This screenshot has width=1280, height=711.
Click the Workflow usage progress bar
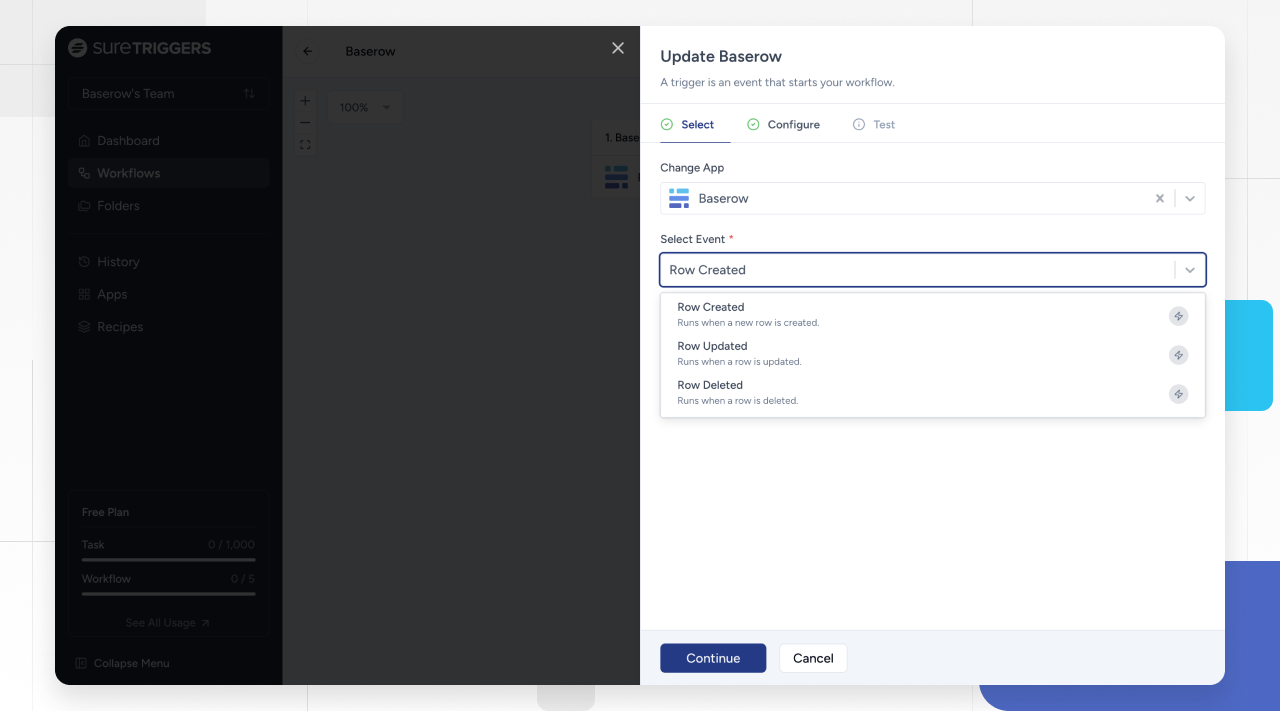[168, 594]
